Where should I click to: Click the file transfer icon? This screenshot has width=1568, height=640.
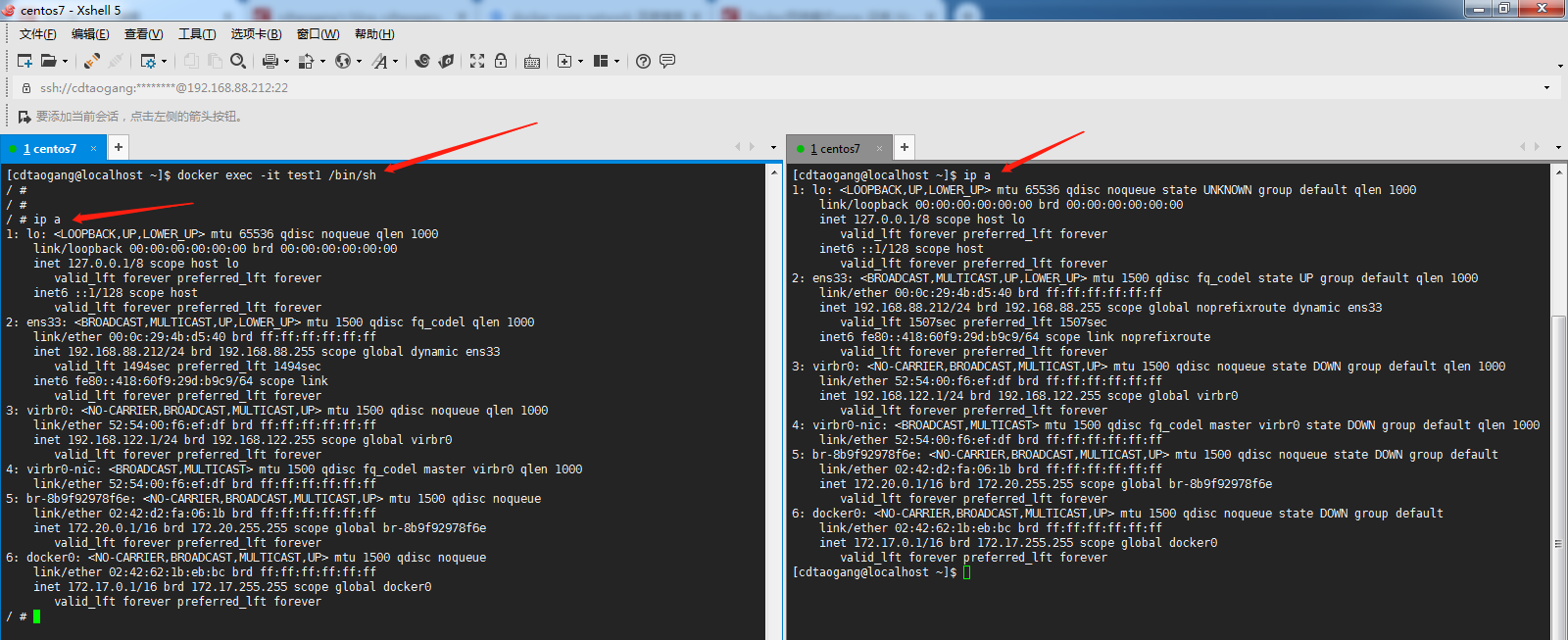coord(306,61)
